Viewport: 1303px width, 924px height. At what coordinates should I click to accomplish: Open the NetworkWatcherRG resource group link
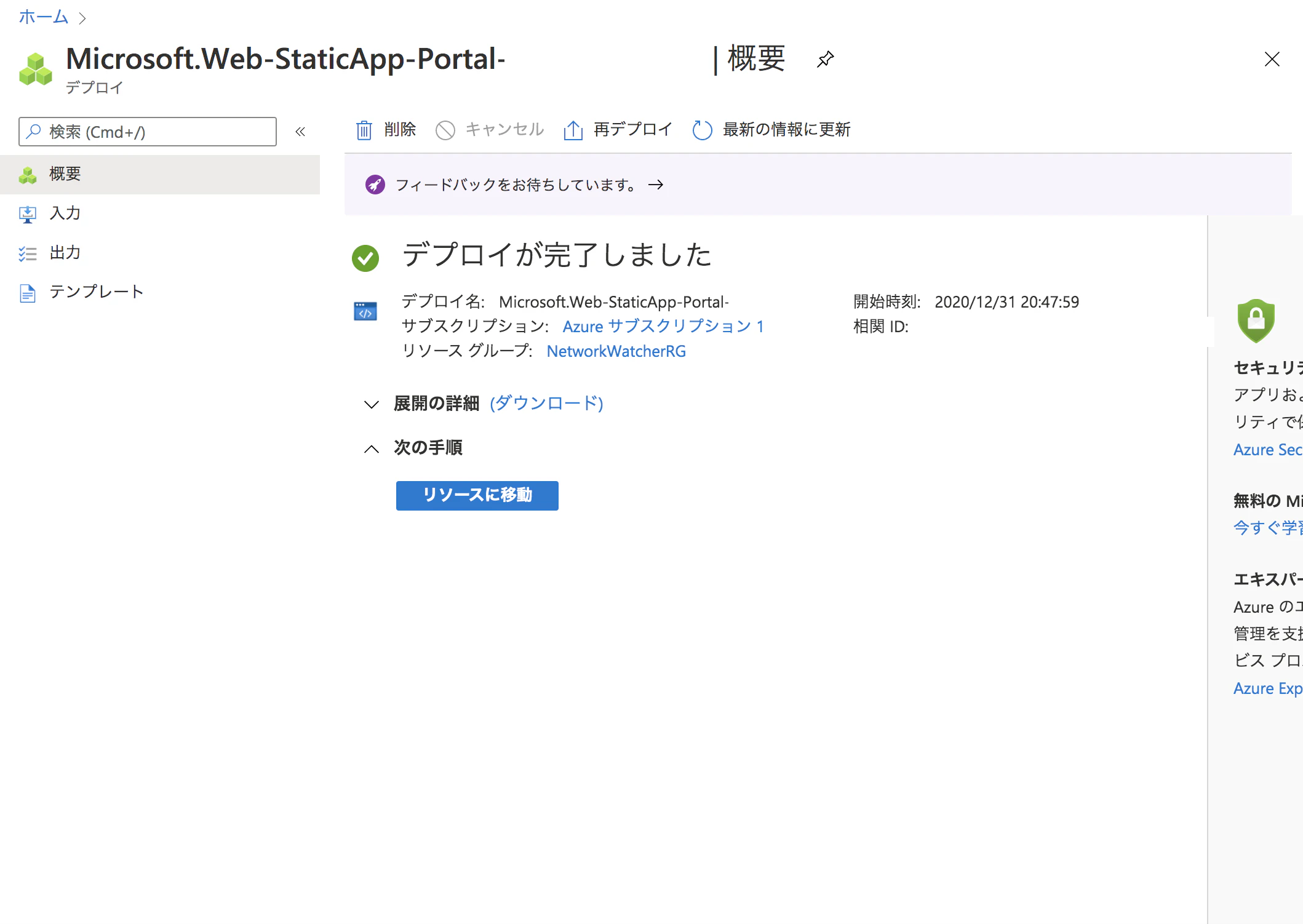(616, 351)
